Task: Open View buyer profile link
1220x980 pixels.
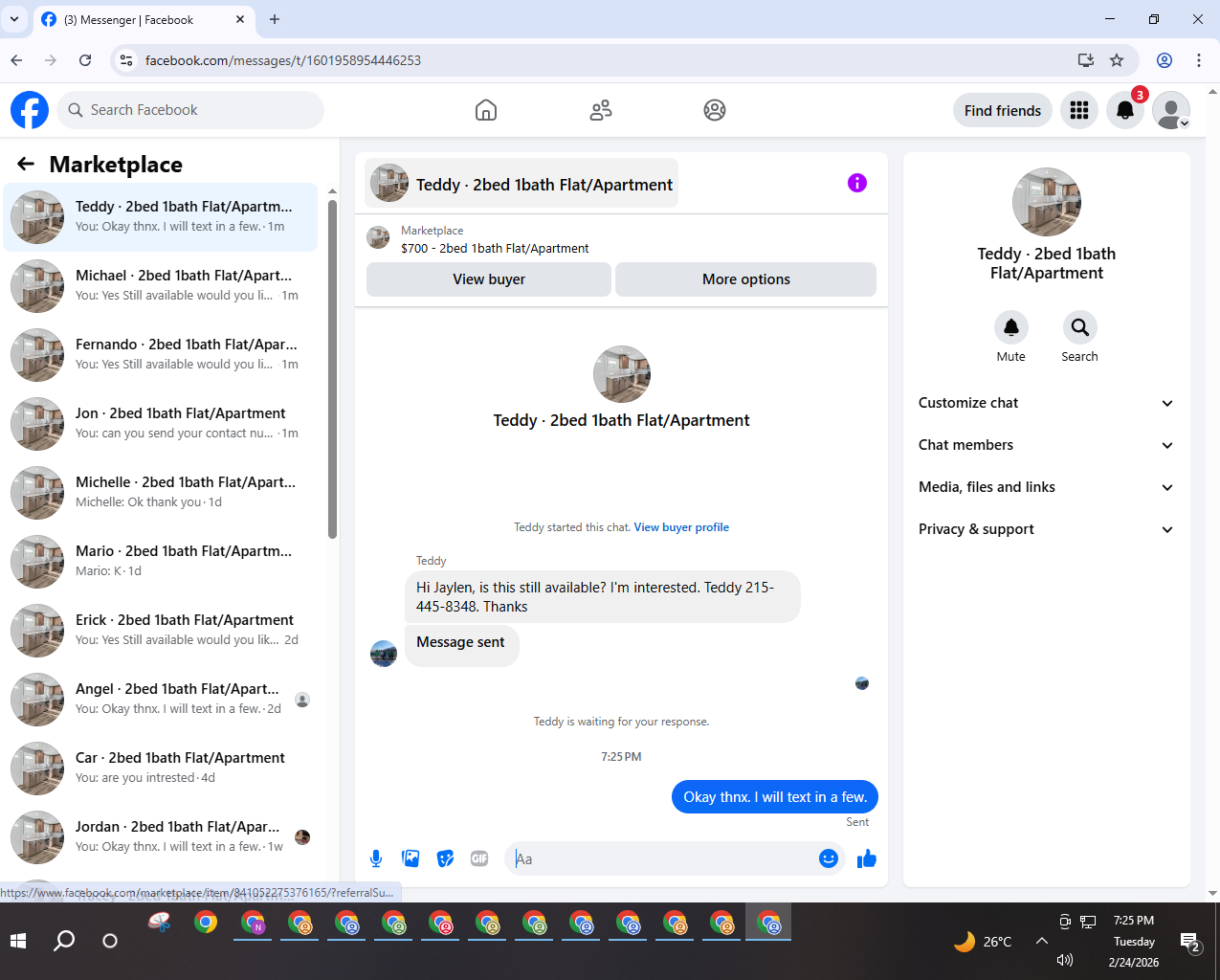Action: [x=681, y=527]
